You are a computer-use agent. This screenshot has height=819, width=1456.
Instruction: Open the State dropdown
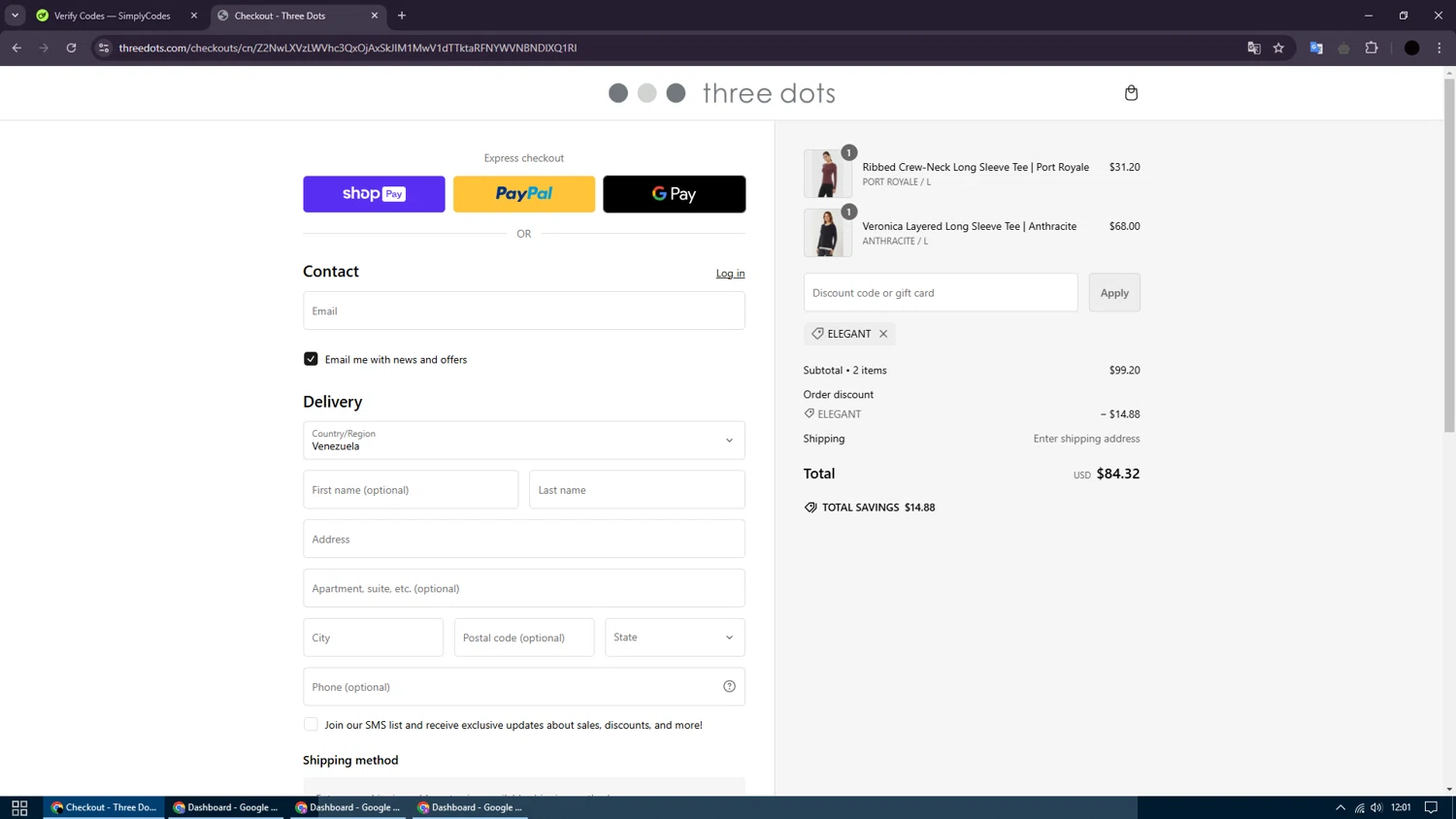tap(675, 638)
